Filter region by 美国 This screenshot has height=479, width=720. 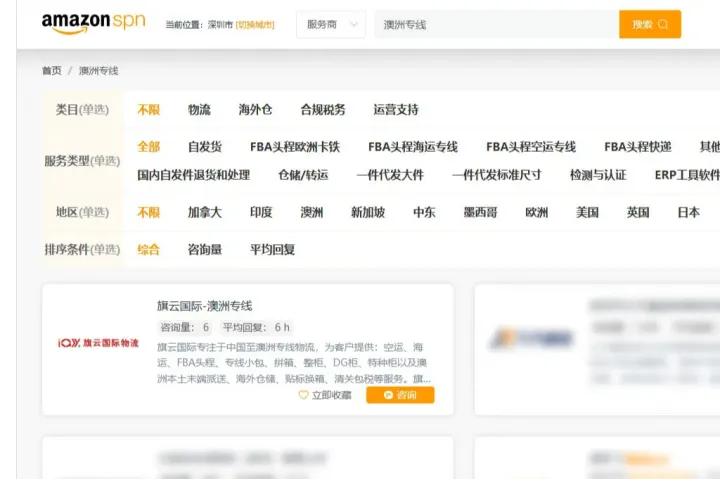pyautogui.click(x=587, y=213)
